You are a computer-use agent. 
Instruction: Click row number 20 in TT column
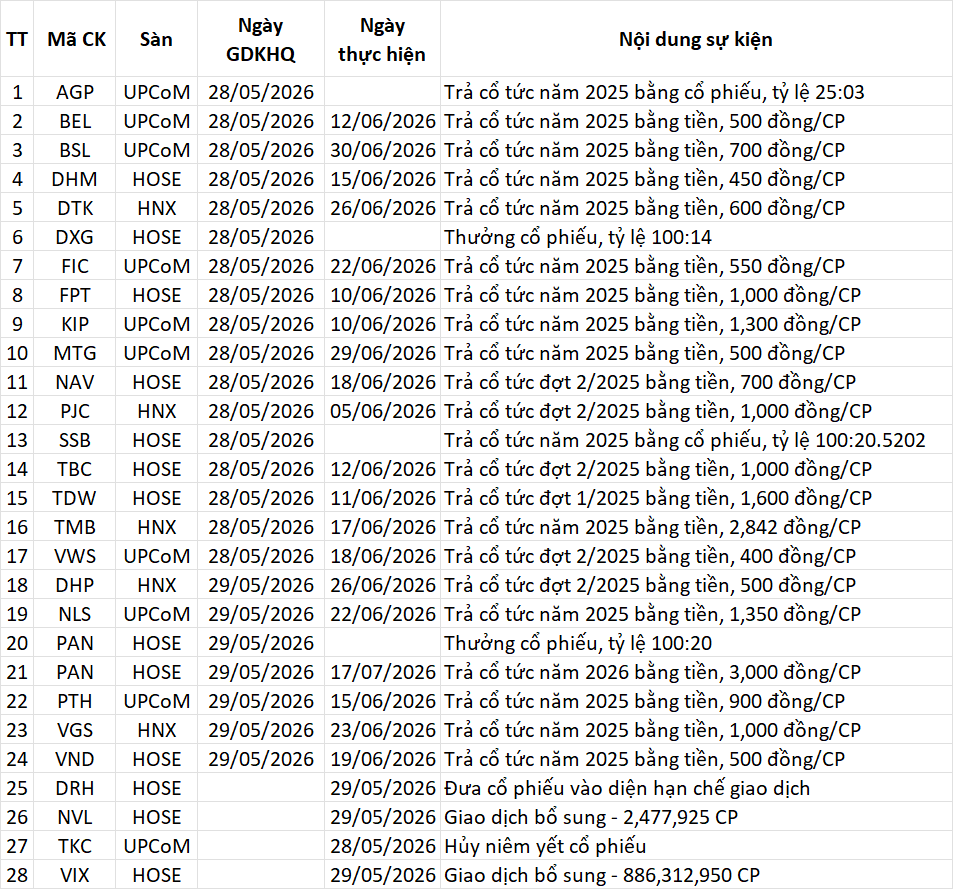pyautogui.click(x=17, y=643)
